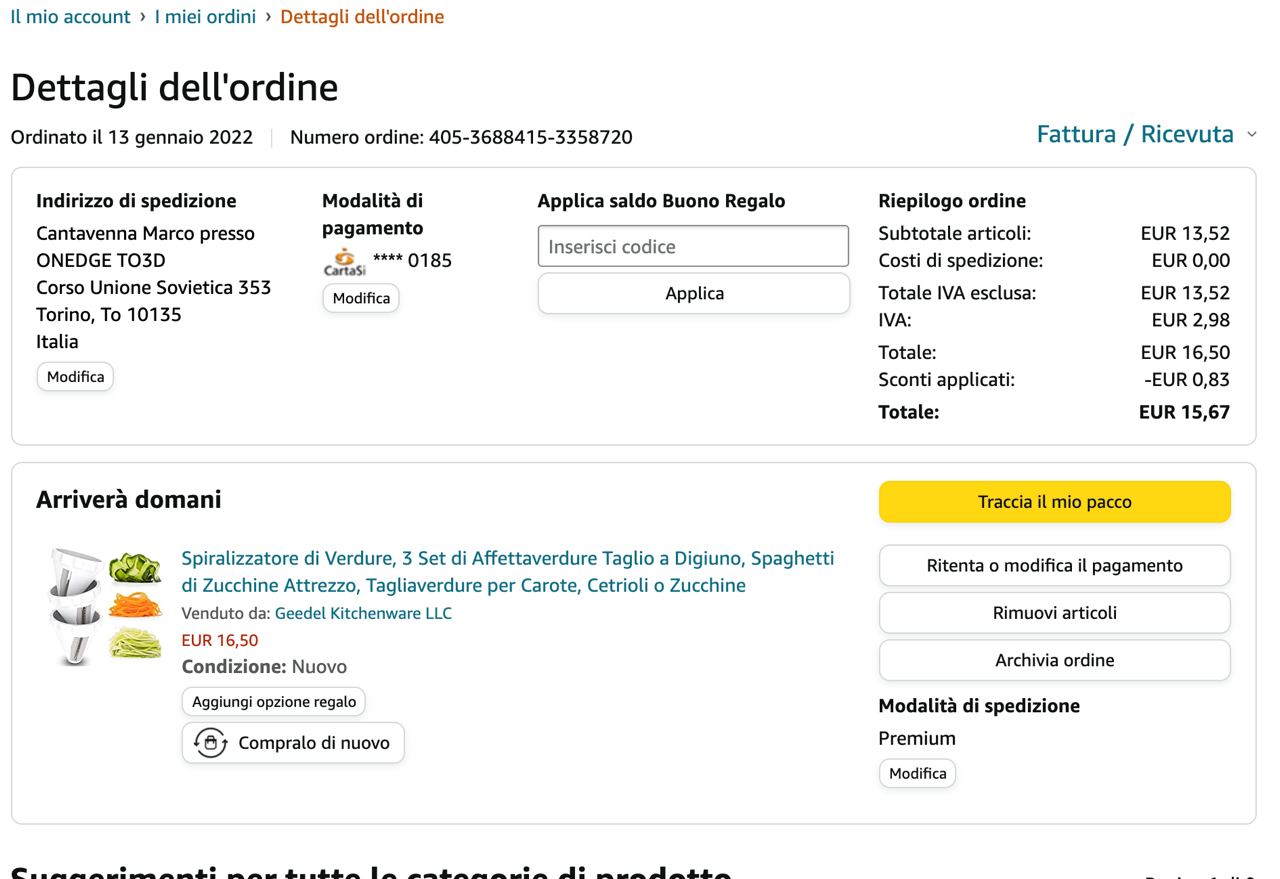Go to Il mio account breadcrumb
Viewport: 1280px width, 879px height.
(x=70, y=17)
